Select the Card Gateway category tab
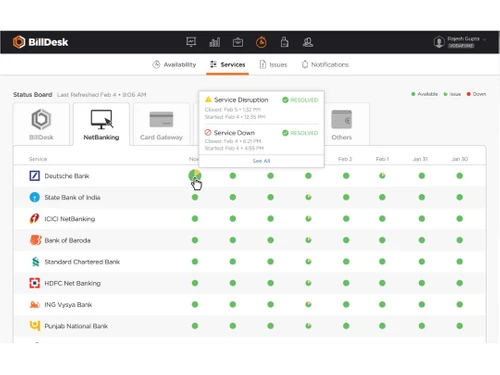Image resolution: width=500 pixels, height=375 pixels. click(161, 124)
